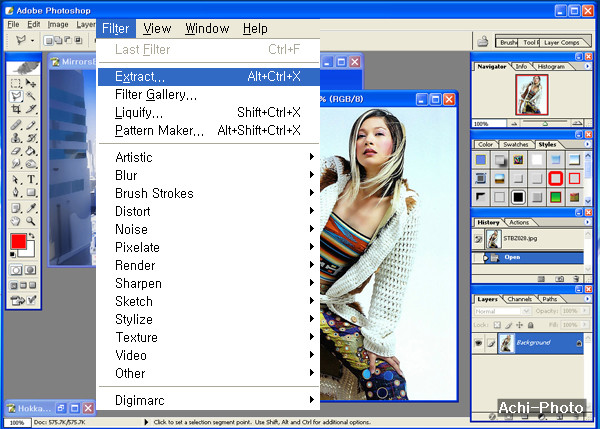Switch to the Channels tab
This screenshot has width=600, height=429.
tap(520, 299)
